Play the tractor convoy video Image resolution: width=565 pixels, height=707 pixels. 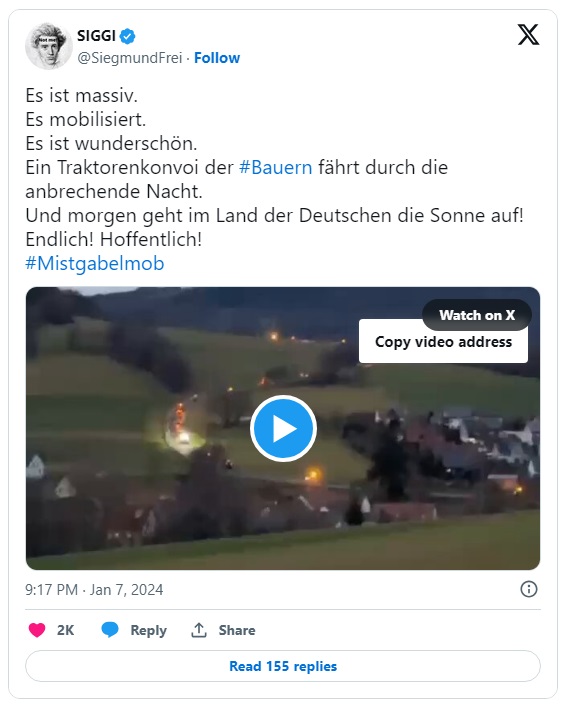(283, 428)
